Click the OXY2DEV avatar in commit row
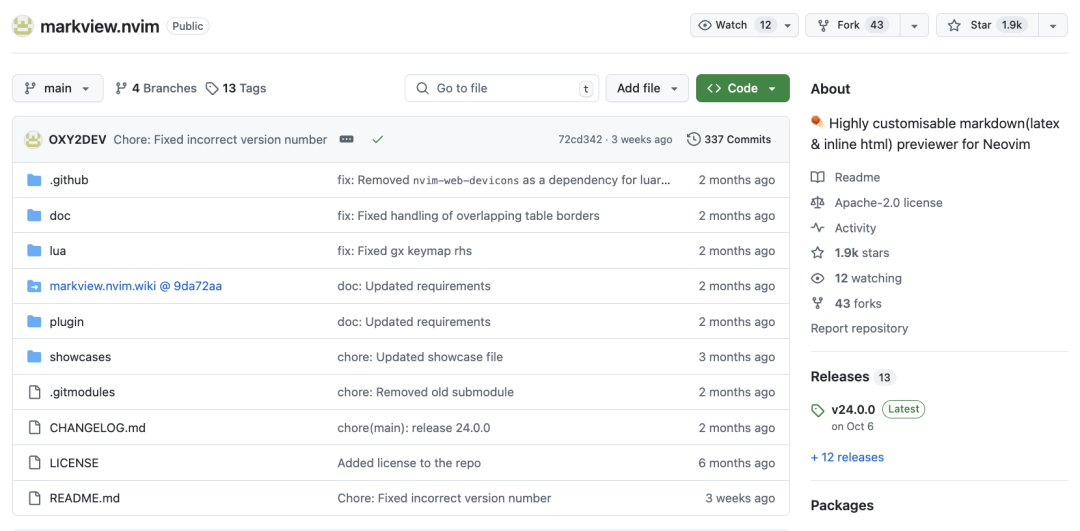The height and width of the screenshot is (531, 1080). coord(33,140)
